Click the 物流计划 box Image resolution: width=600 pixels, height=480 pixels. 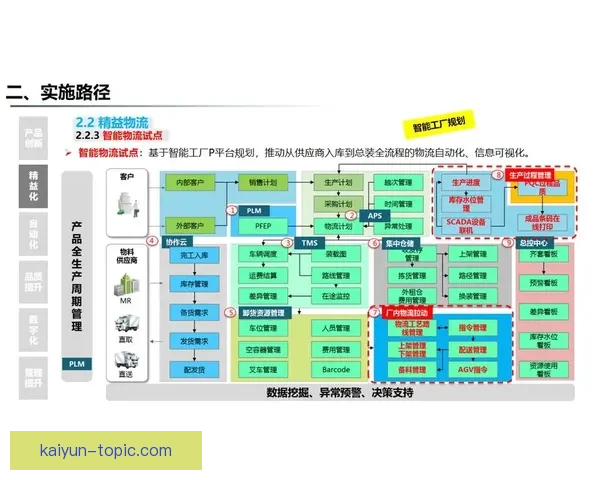coord(338,226)
